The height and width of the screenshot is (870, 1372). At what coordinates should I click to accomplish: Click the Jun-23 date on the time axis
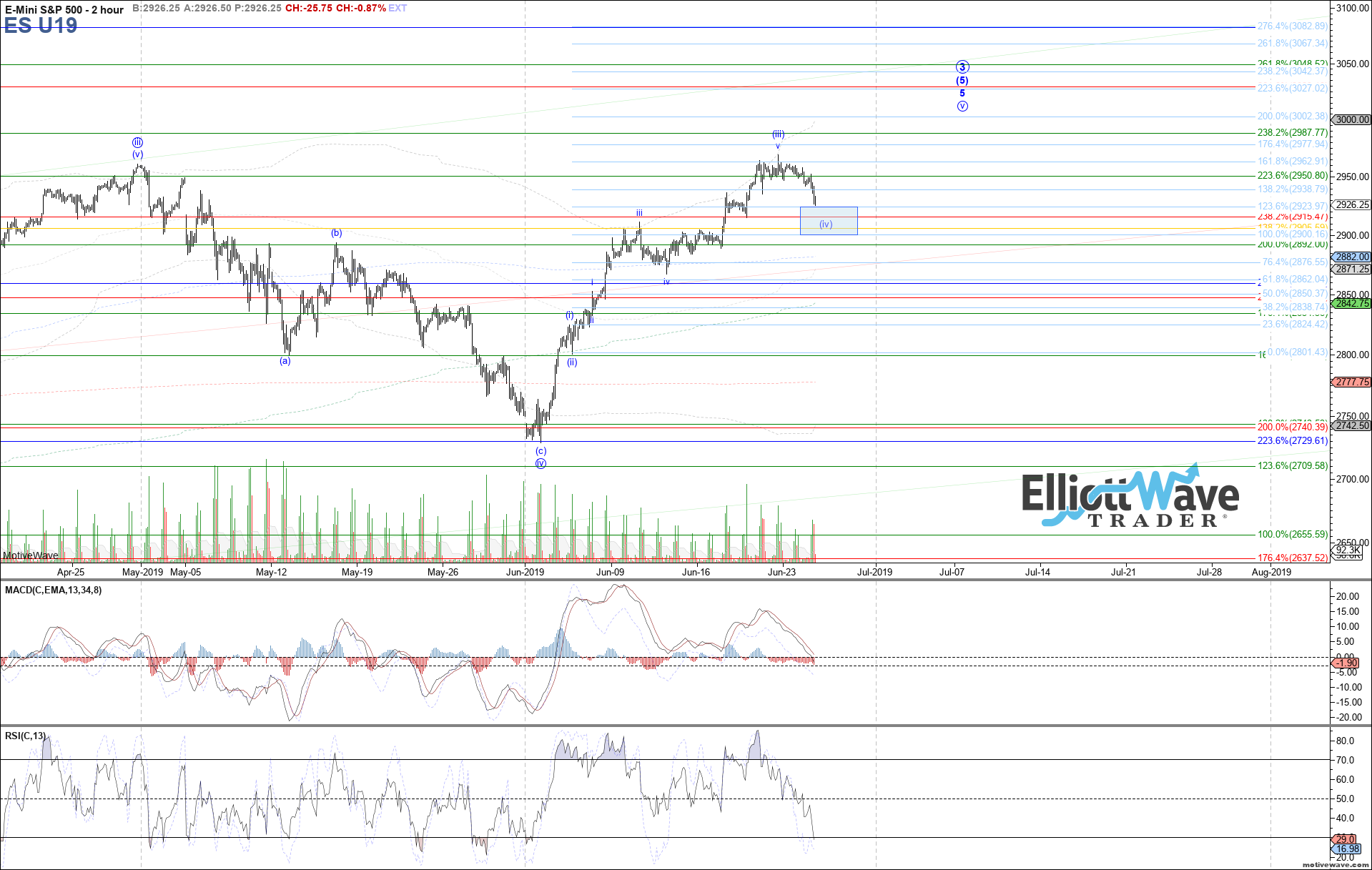pyautogui.click(x=781, y=572)
